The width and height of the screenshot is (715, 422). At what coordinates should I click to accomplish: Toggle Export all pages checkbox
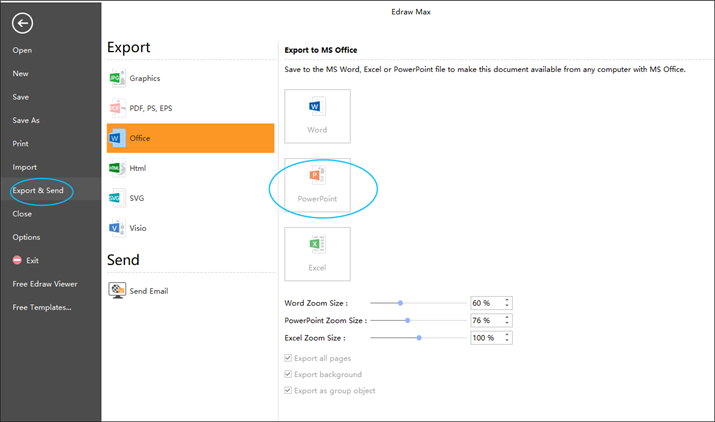[x=288, y=358]
